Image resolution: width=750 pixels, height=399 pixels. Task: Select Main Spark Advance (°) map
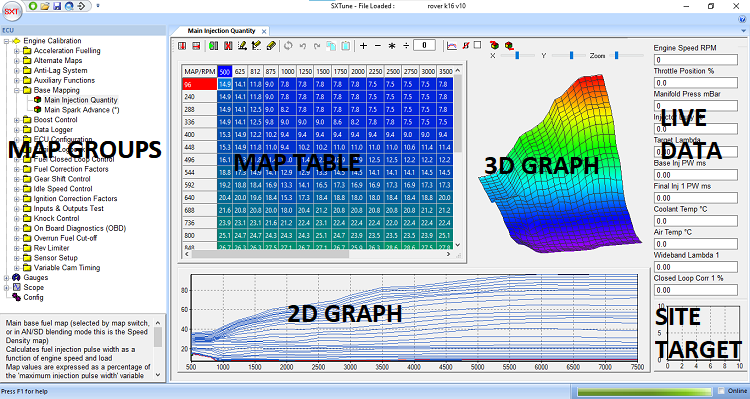coord(81,110)
